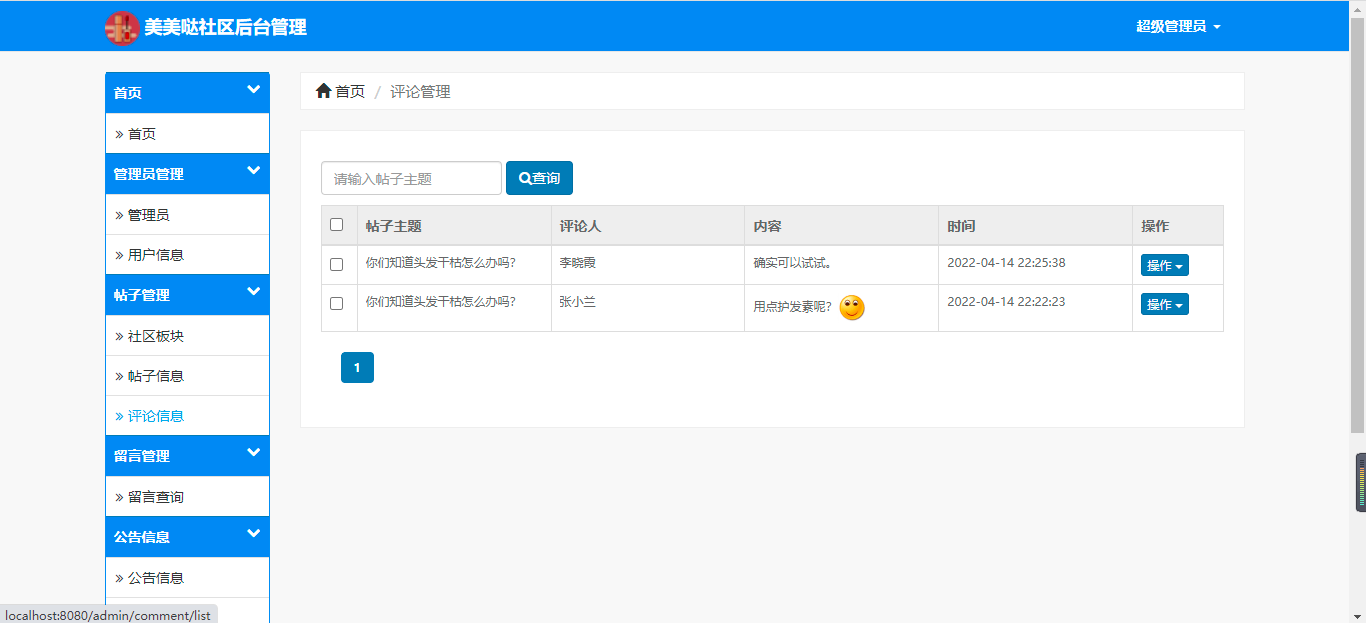Click the smiley emoji in 张小兰's comment

pos(851,308)
